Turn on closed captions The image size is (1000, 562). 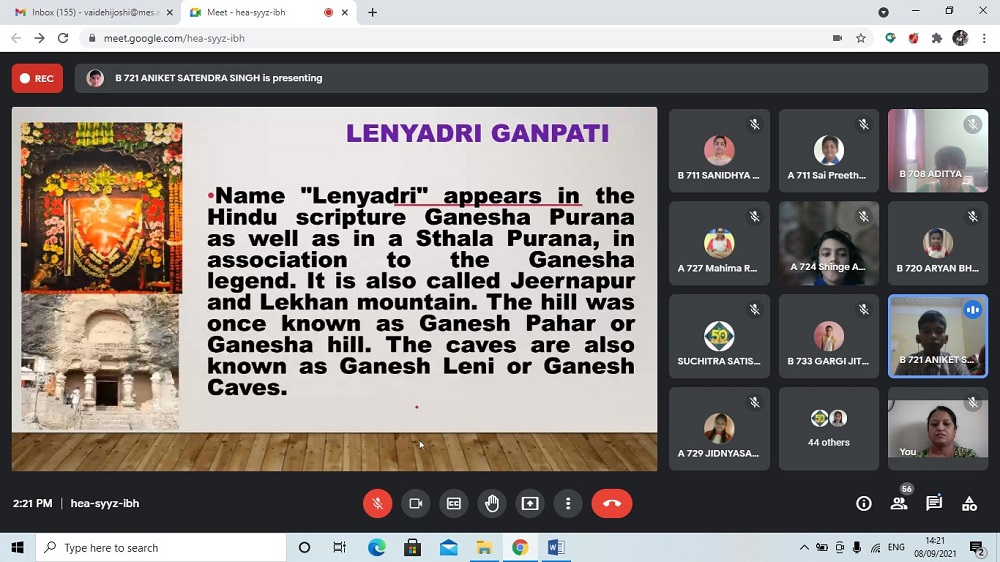point(454,504)
